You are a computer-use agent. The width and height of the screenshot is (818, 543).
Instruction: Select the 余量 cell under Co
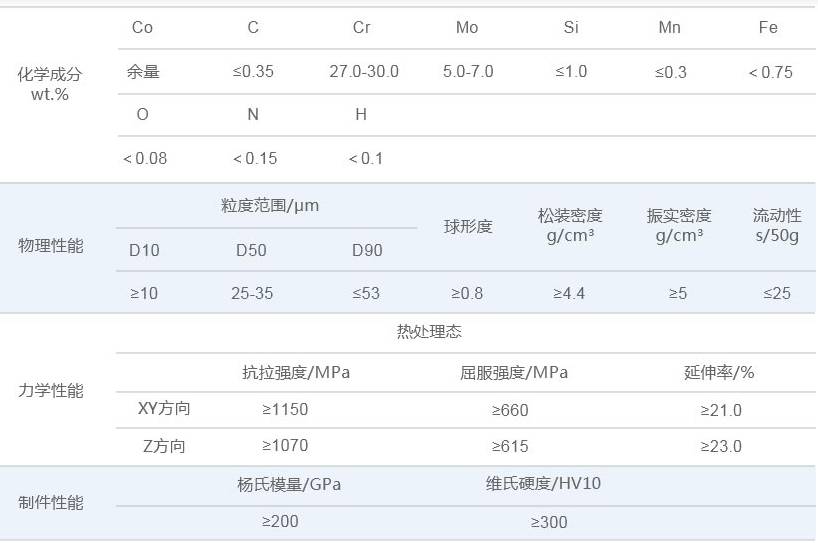point(143,72)
